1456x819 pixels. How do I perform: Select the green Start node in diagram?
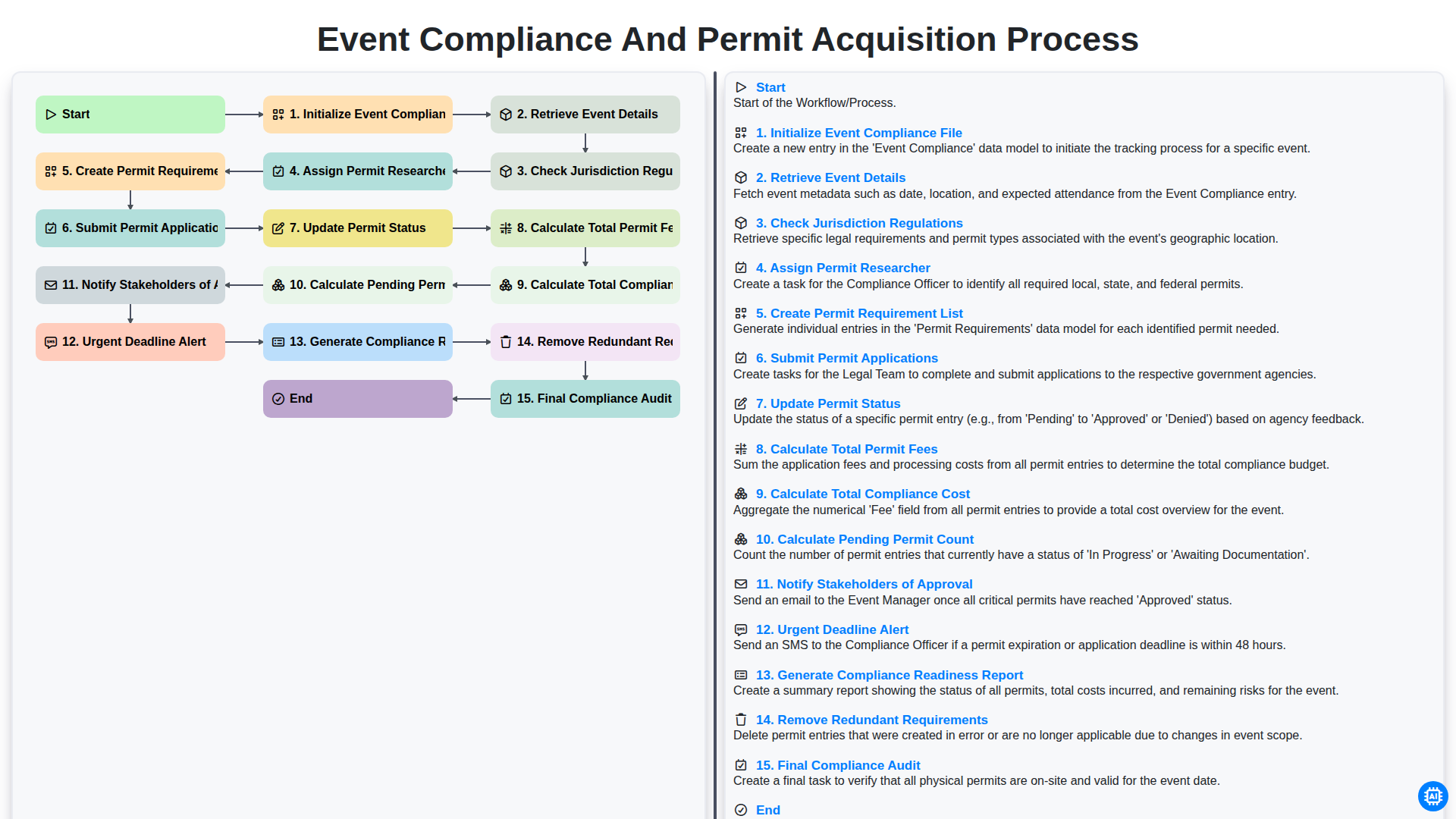point(130,115)
